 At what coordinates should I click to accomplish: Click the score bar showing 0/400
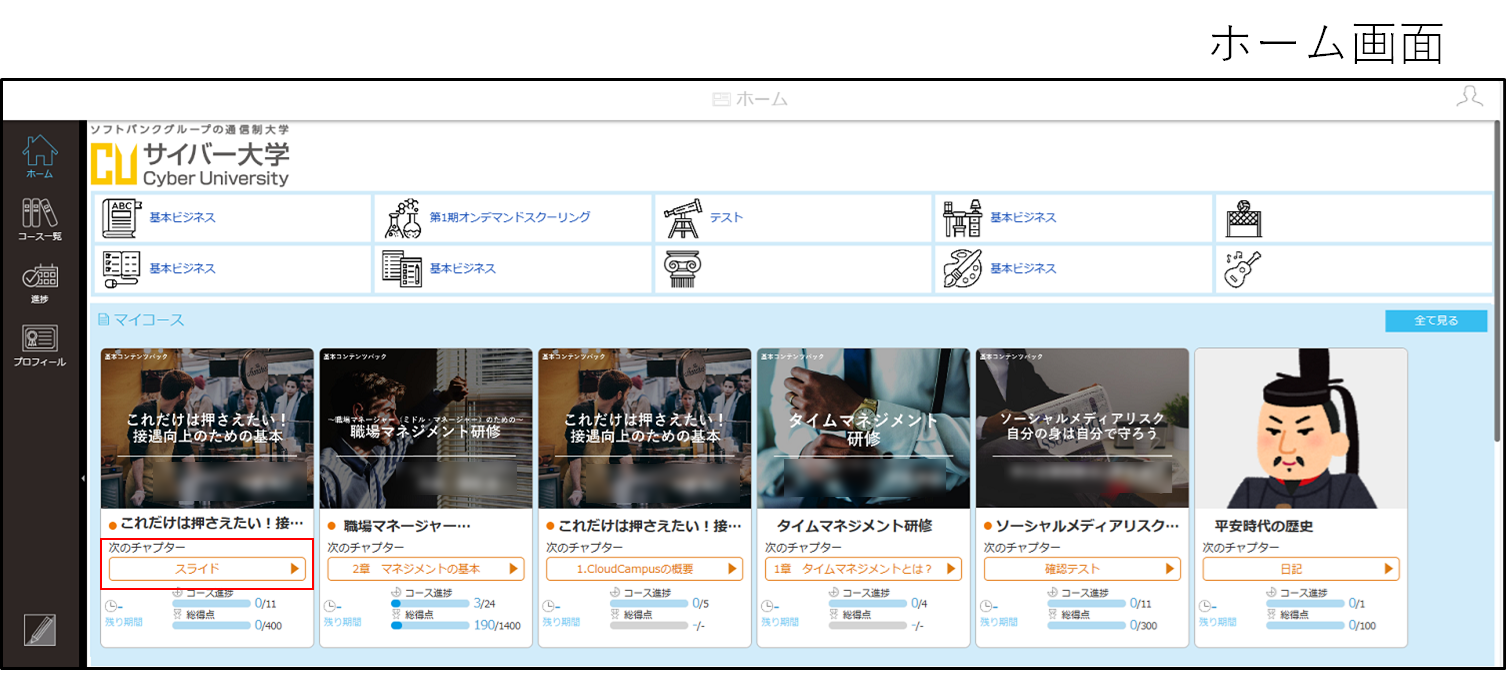[x=211, y=625]
